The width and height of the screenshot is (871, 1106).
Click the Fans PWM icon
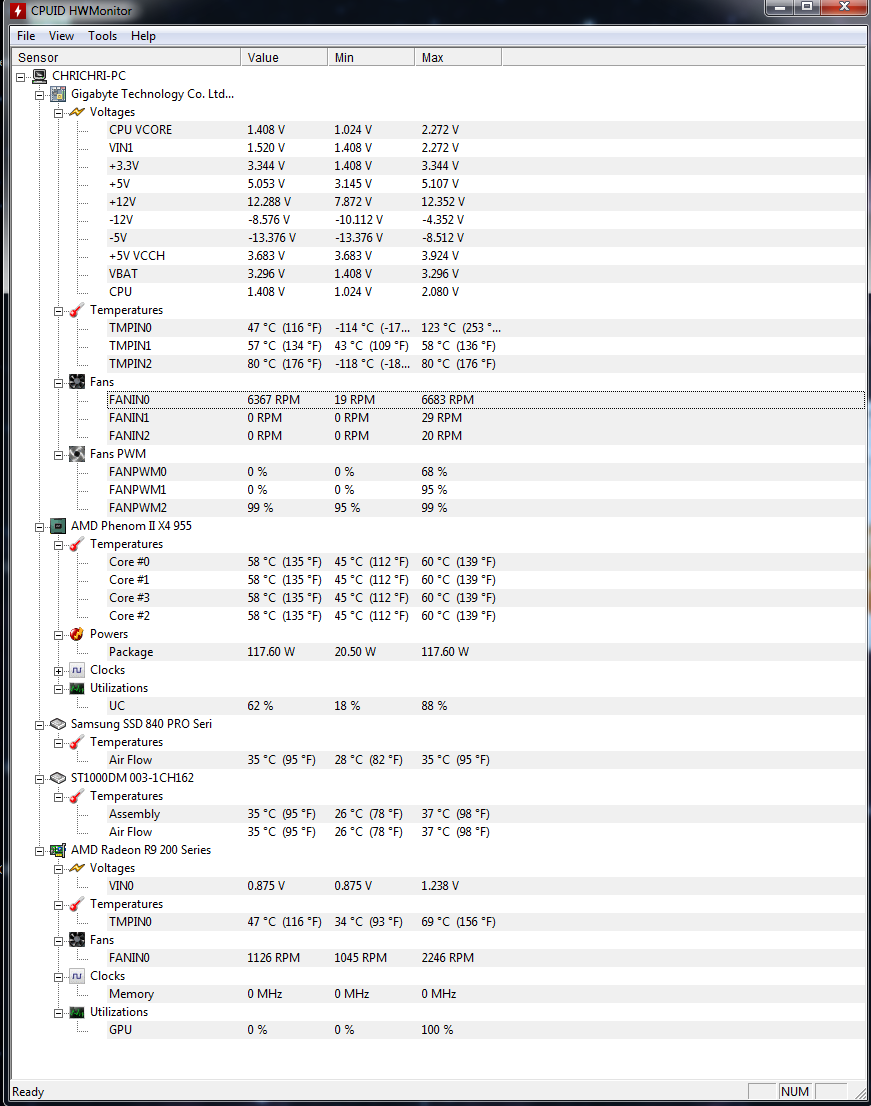(77, 454)
